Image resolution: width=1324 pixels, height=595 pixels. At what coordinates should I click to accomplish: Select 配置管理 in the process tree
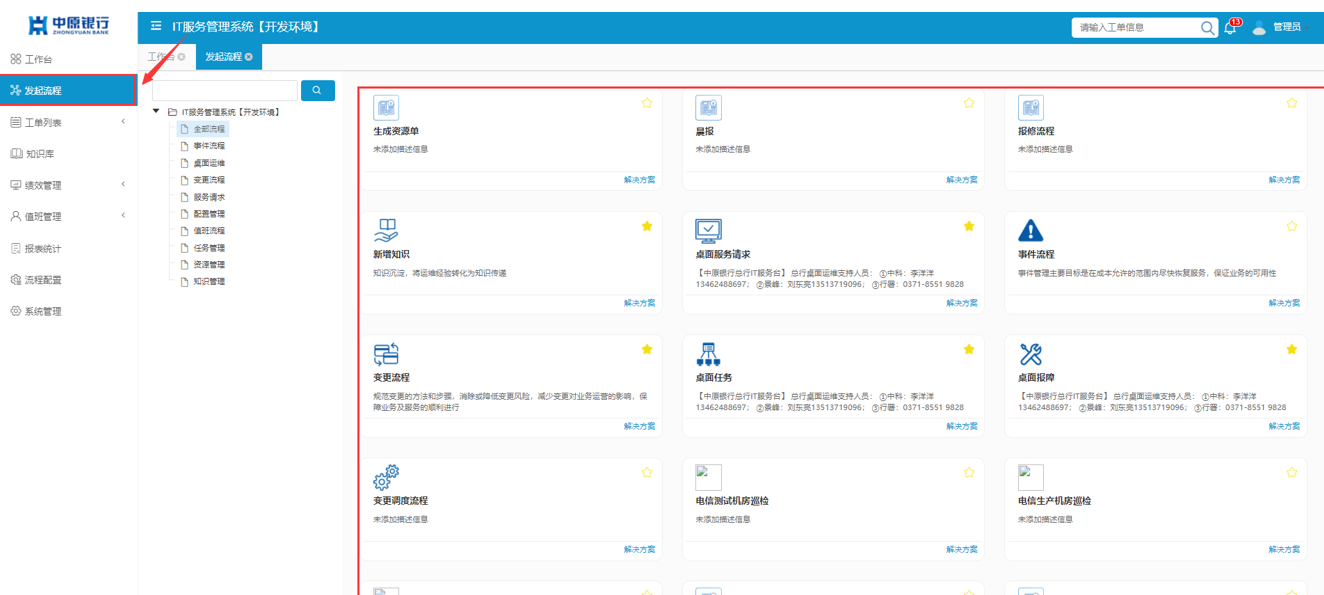click(208, 214)
